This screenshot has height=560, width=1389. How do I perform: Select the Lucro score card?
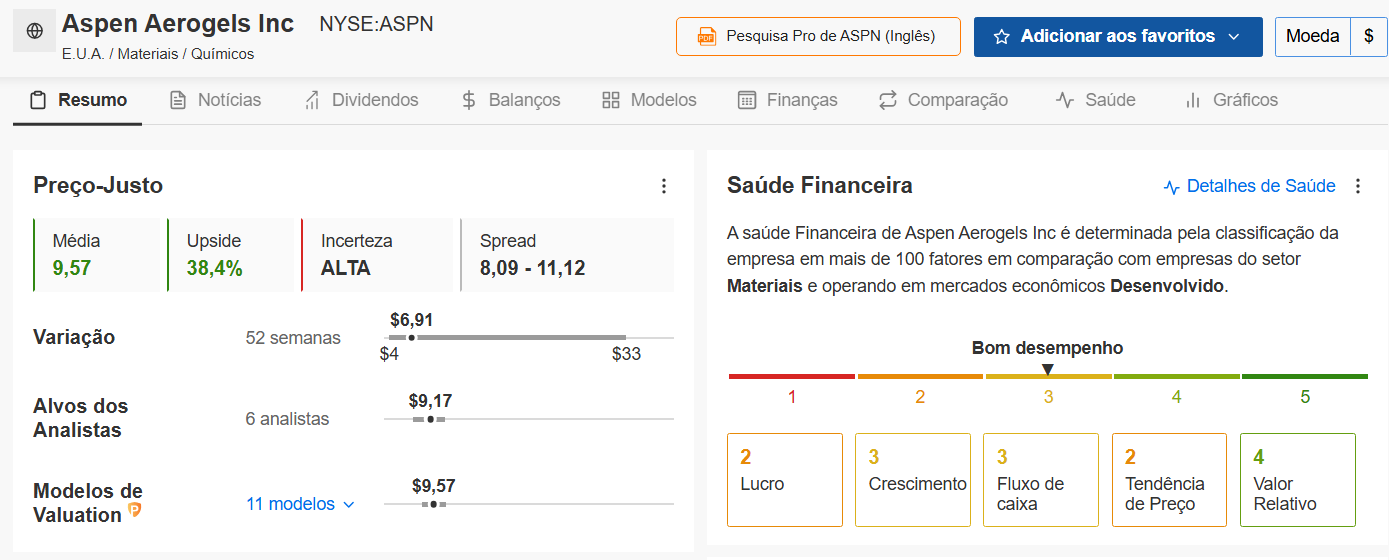click(x=785, y=480)
